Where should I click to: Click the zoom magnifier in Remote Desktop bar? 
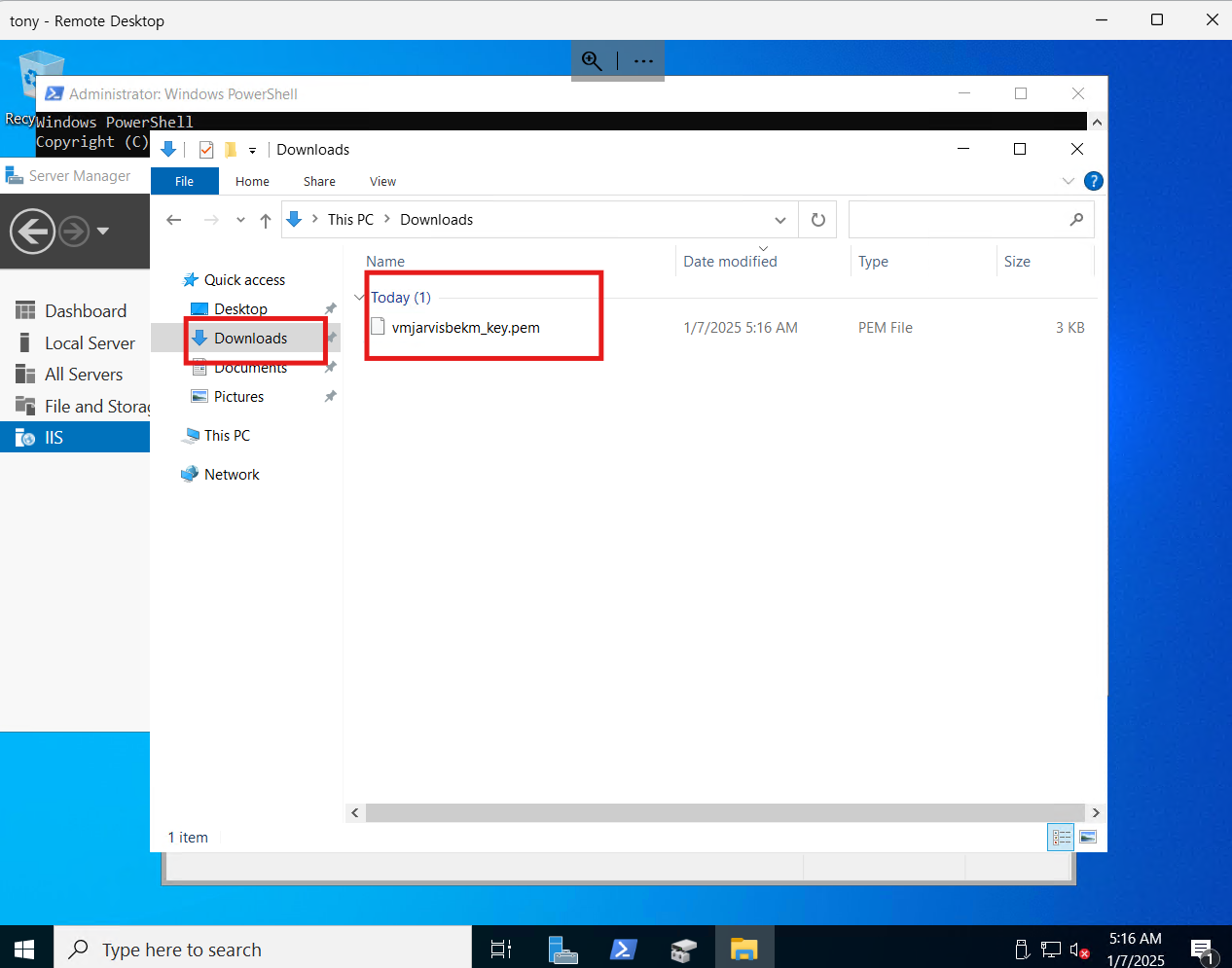pos(592,60)
